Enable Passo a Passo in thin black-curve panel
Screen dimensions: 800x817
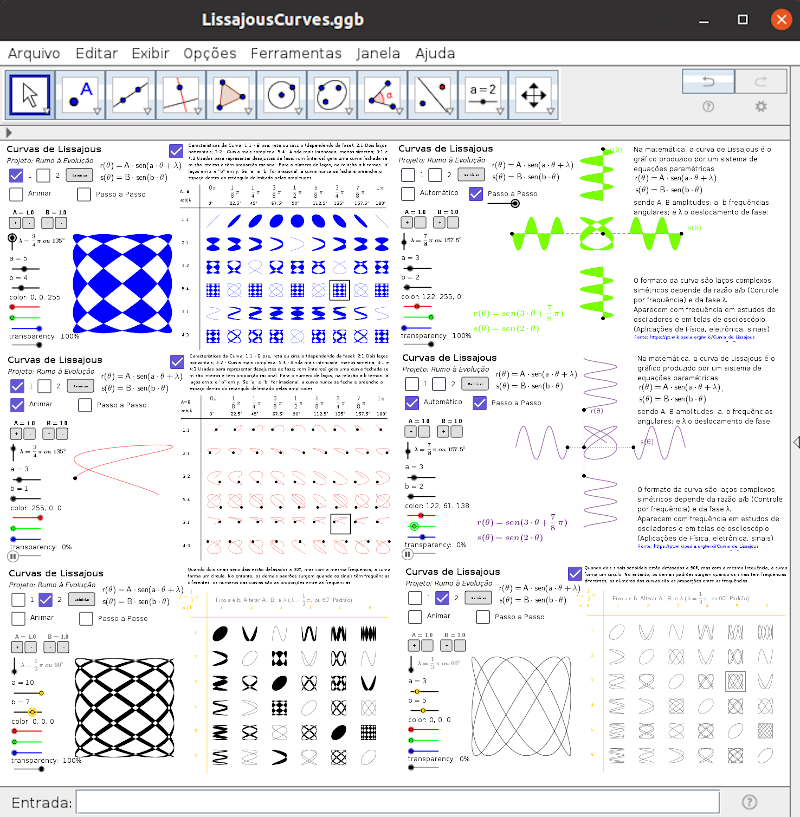point(483,616)
